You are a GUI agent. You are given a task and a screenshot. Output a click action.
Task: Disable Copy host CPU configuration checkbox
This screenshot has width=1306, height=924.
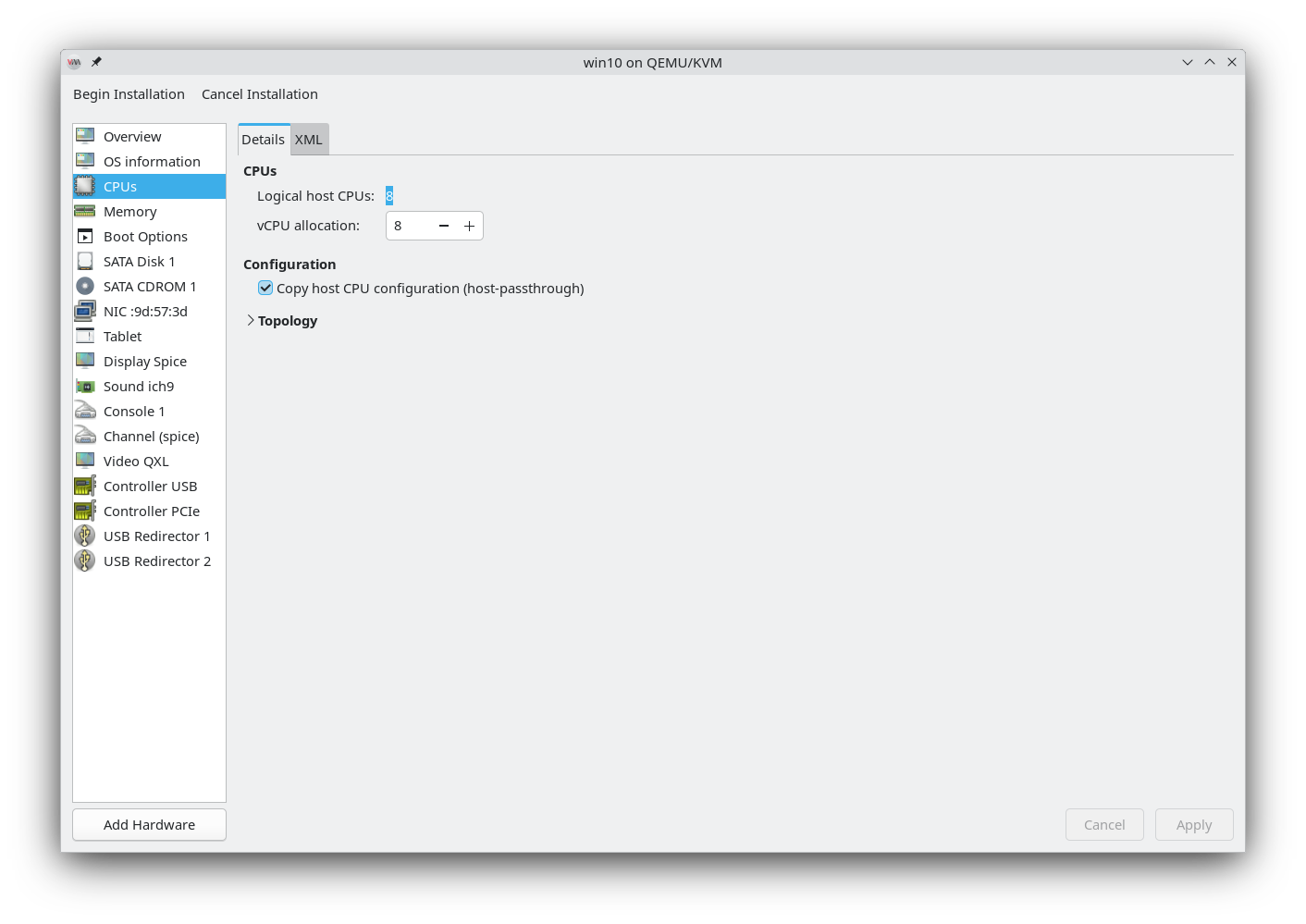pyautogui.click(x=265, y=289)
